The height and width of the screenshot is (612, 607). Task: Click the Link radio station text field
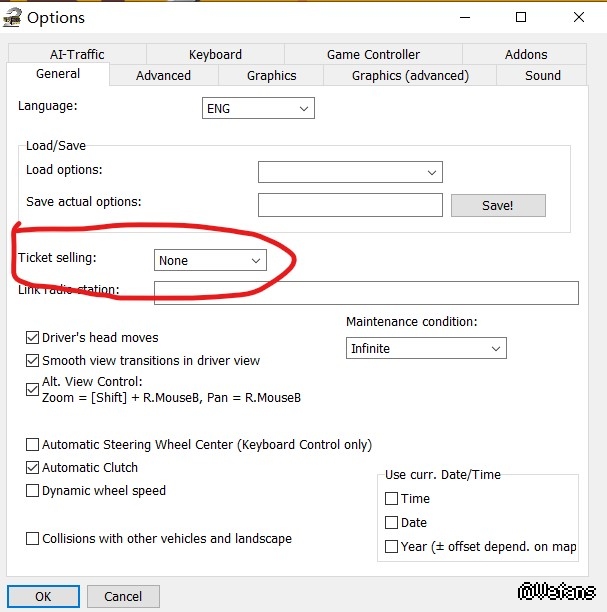click(x=366, y=292)
